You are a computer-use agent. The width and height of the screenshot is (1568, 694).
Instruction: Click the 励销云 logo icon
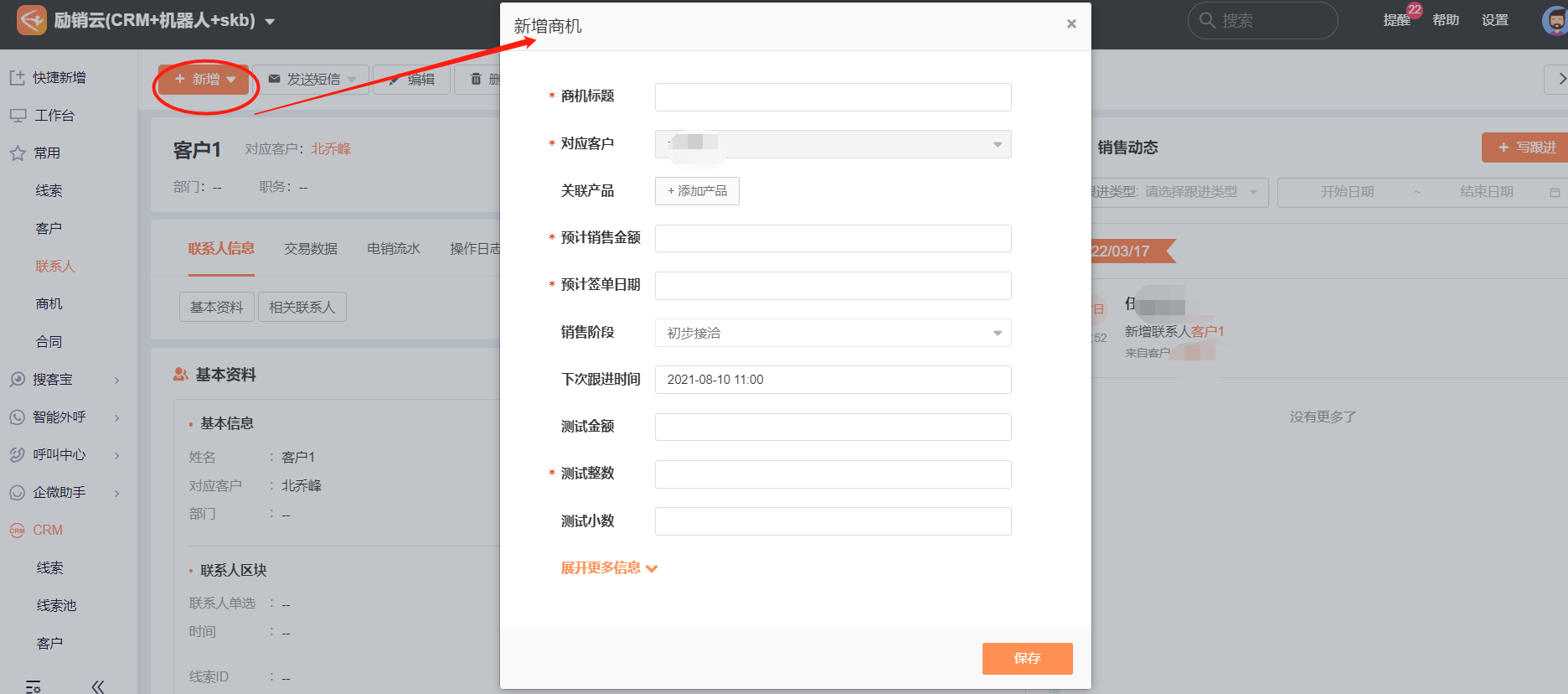(31, 20)
